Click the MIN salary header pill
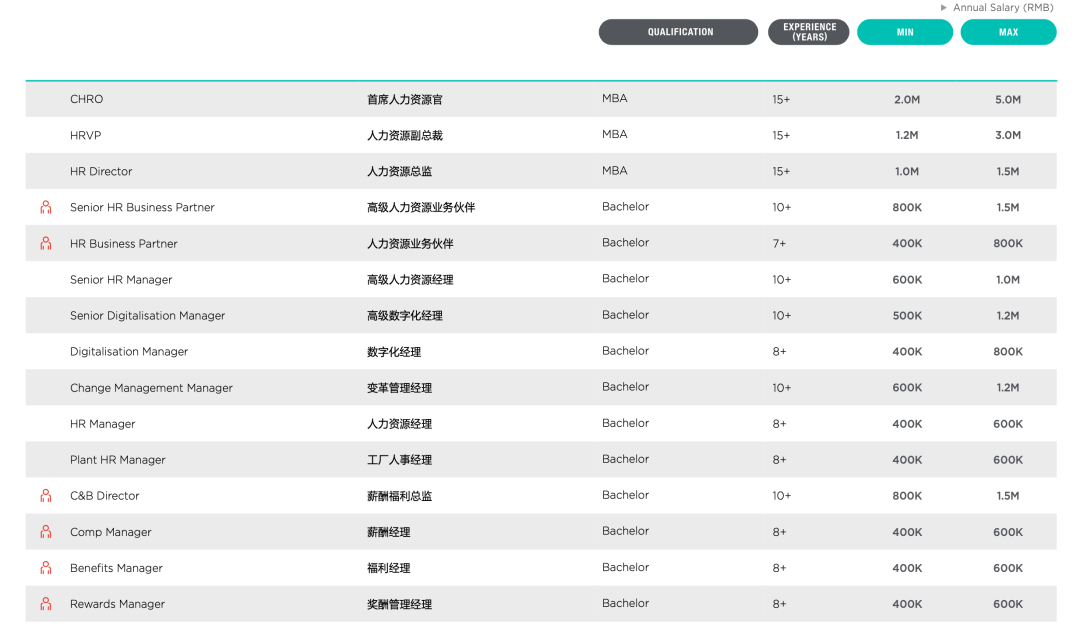This screenshot has height=639, width=1080. point(905,32)
